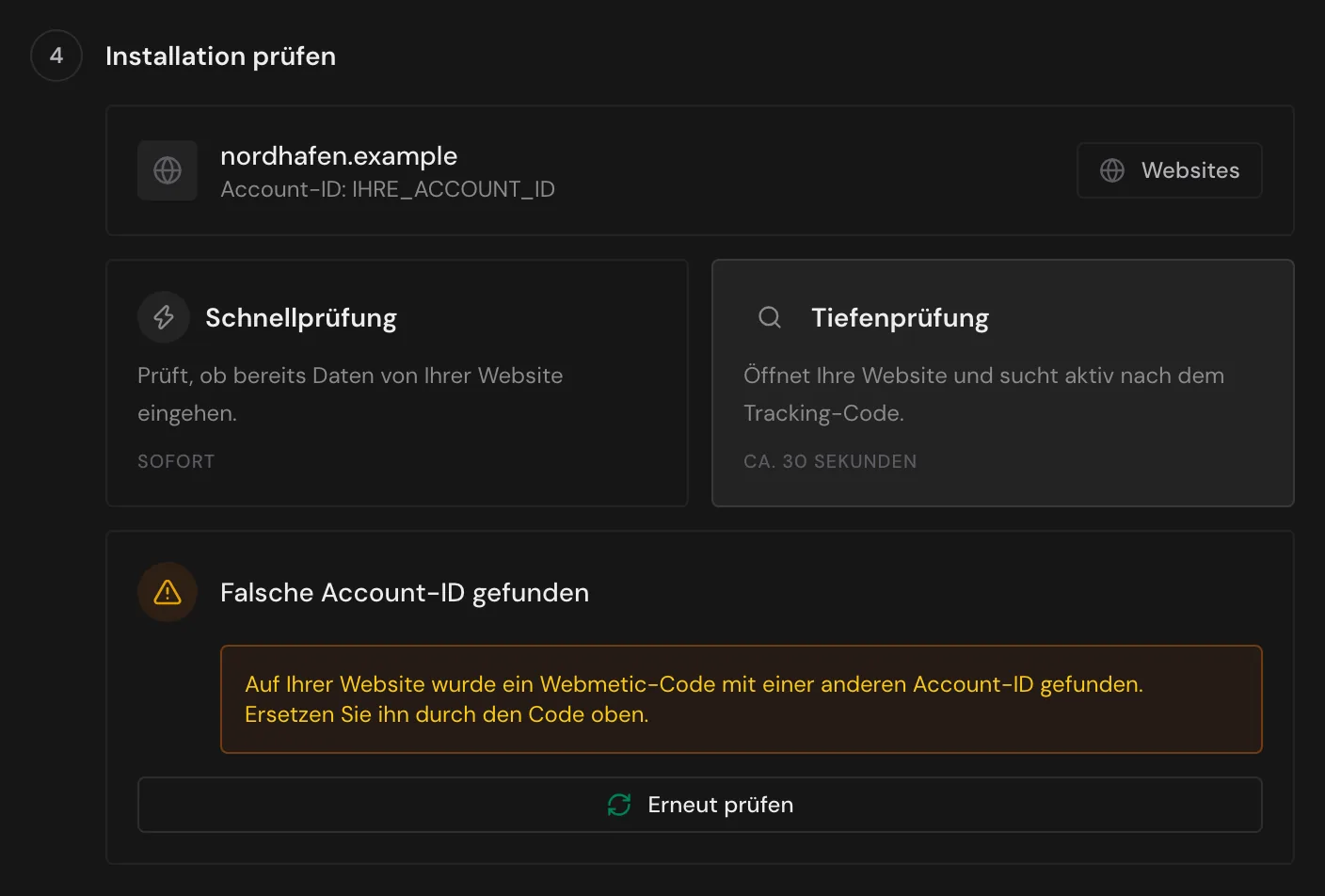Click the globe icon beside nordhafen.example
1325x896 pixels.
(x=168, y=170)
